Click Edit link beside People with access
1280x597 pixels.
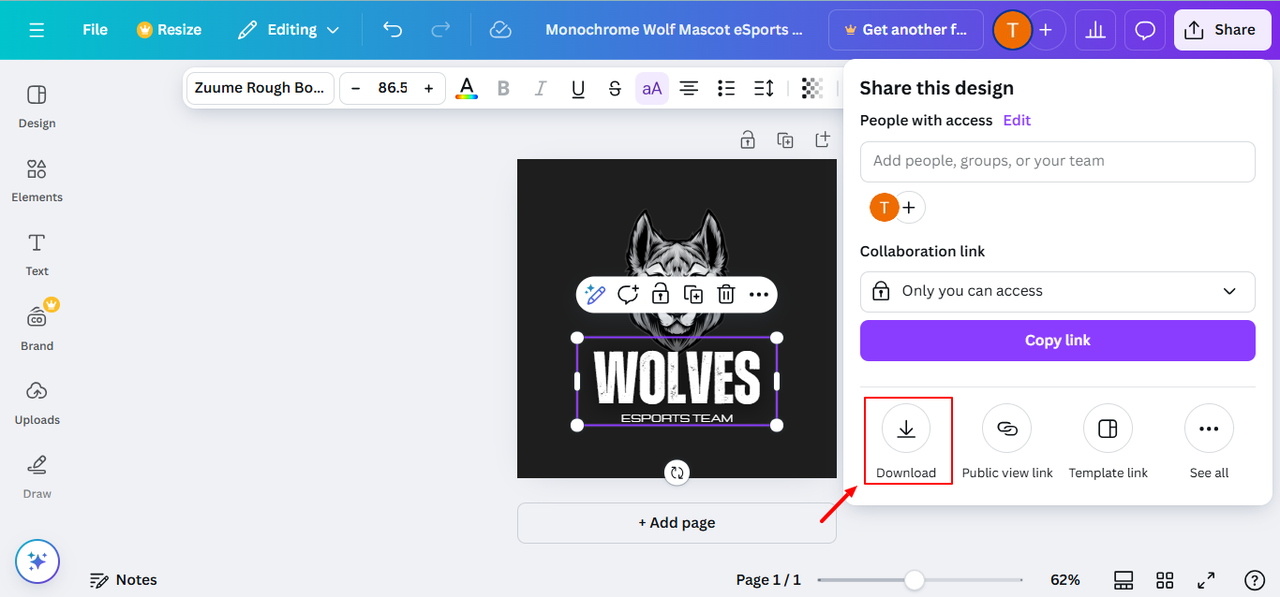[x=1017, y=120]
